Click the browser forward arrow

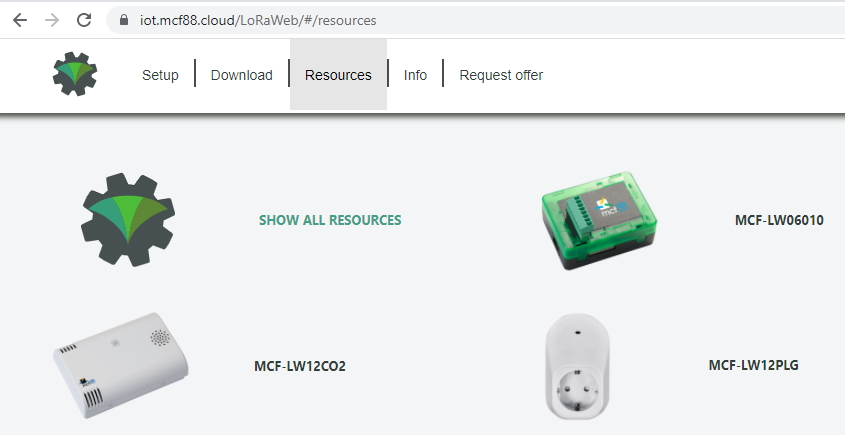52,20
